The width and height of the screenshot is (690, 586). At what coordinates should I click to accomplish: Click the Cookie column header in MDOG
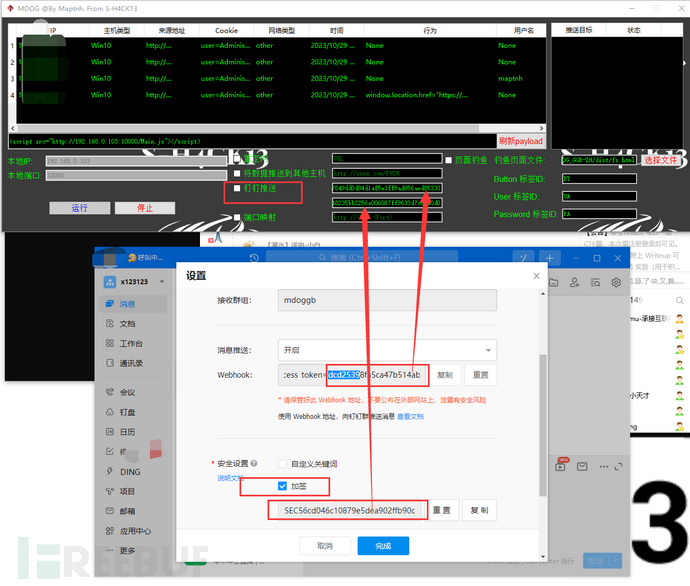[x=227, y=30]
